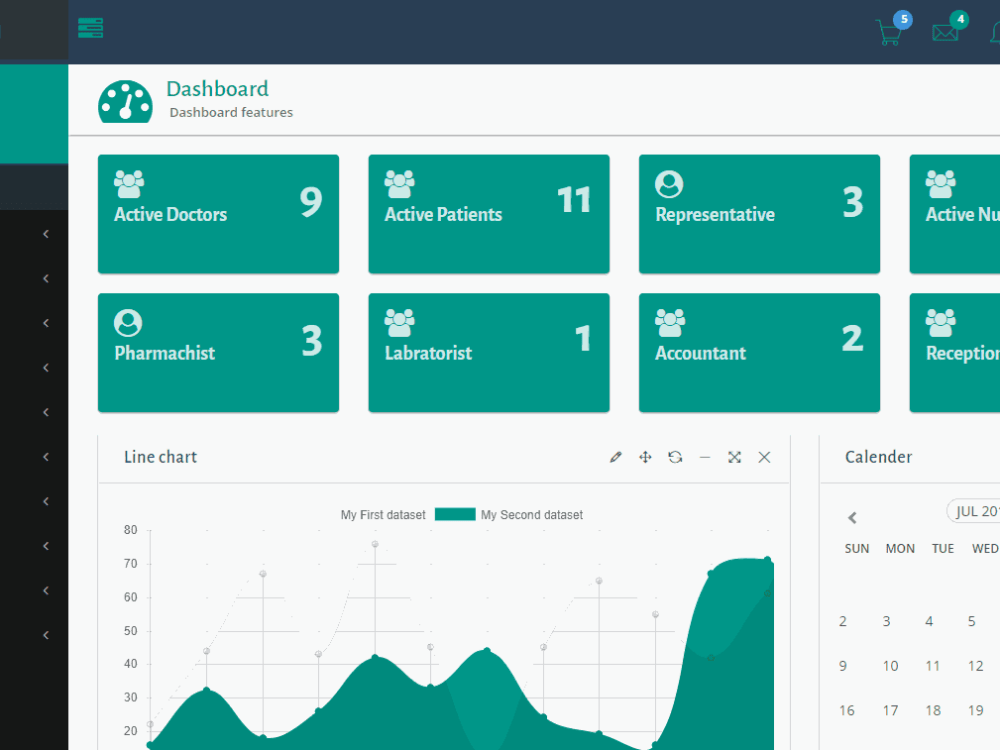The height and width of the screenshot is (750, 1000).
Task: Open the shopping cart icon showing 5 items
Action: (890, 31)
